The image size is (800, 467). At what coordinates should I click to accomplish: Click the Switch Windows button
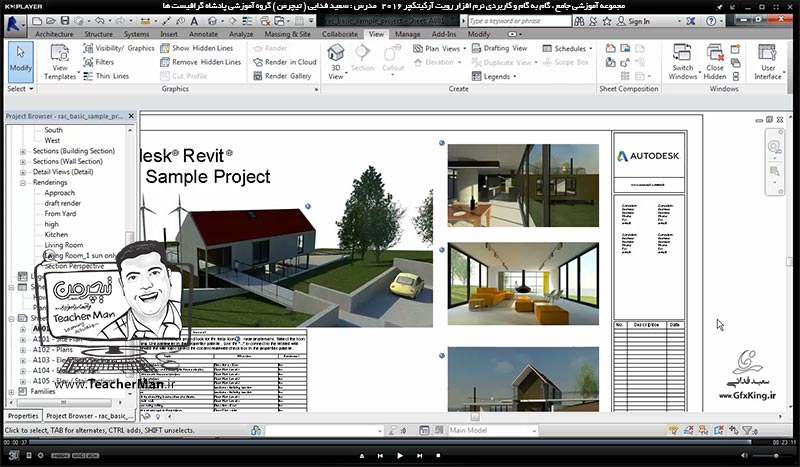[x=682, y=62]
